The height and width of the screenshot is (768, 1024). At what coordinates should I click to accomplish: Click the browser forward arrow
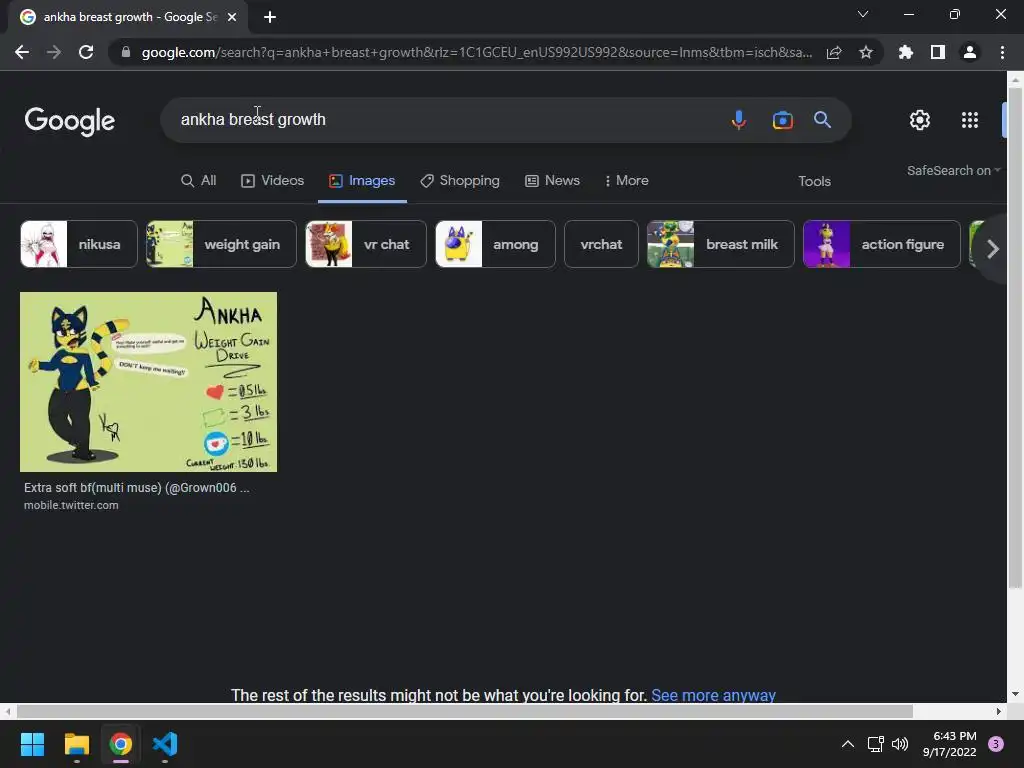click(54, 52)
